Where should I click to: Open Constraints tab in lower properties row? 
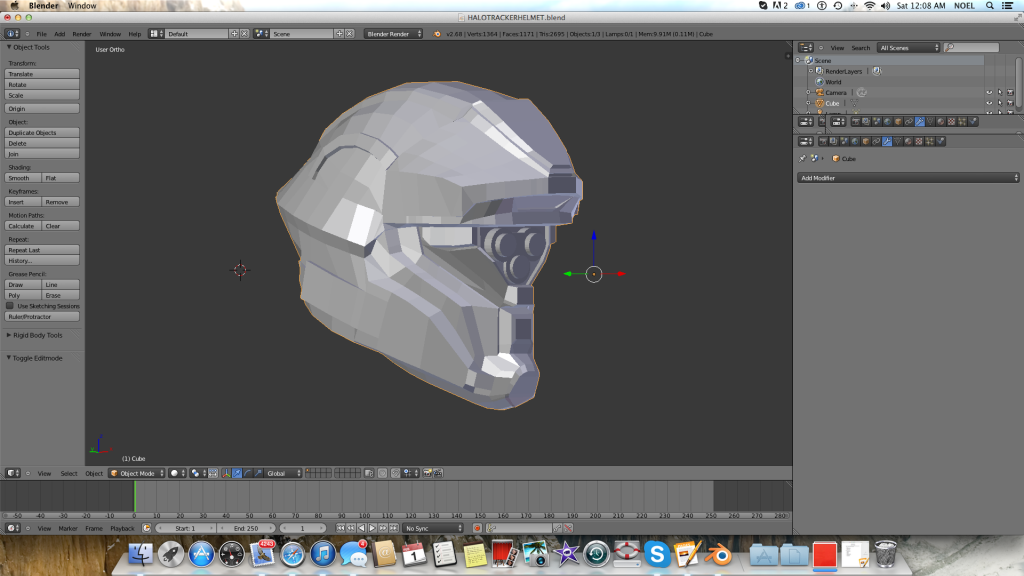point(876,141)
